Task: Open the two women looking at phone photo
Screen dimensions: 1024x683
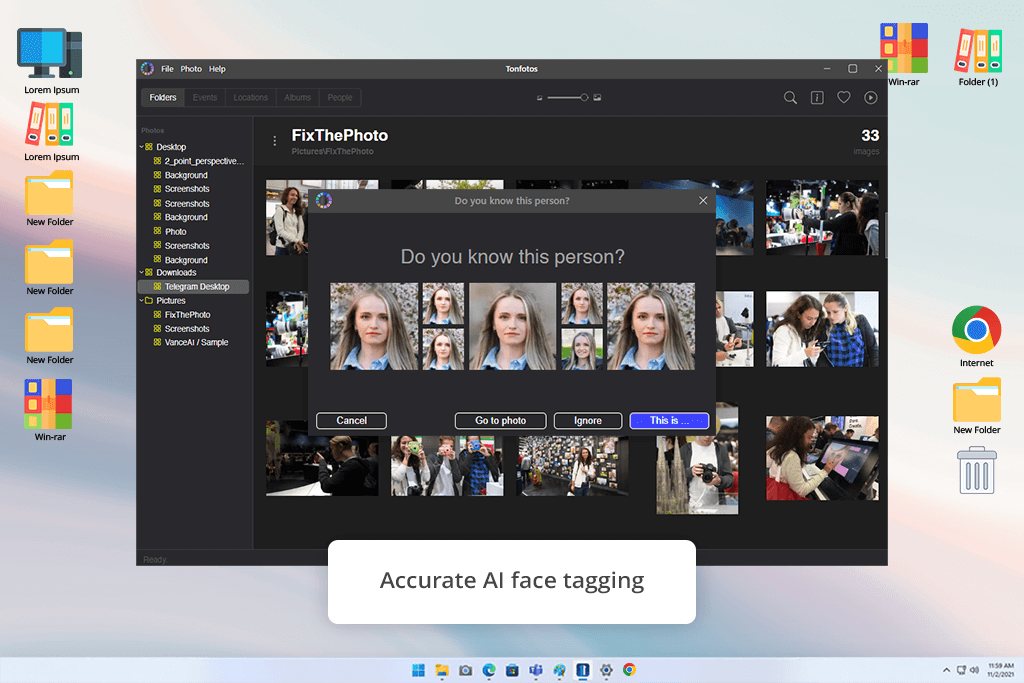Action: (x=822, y=329)
